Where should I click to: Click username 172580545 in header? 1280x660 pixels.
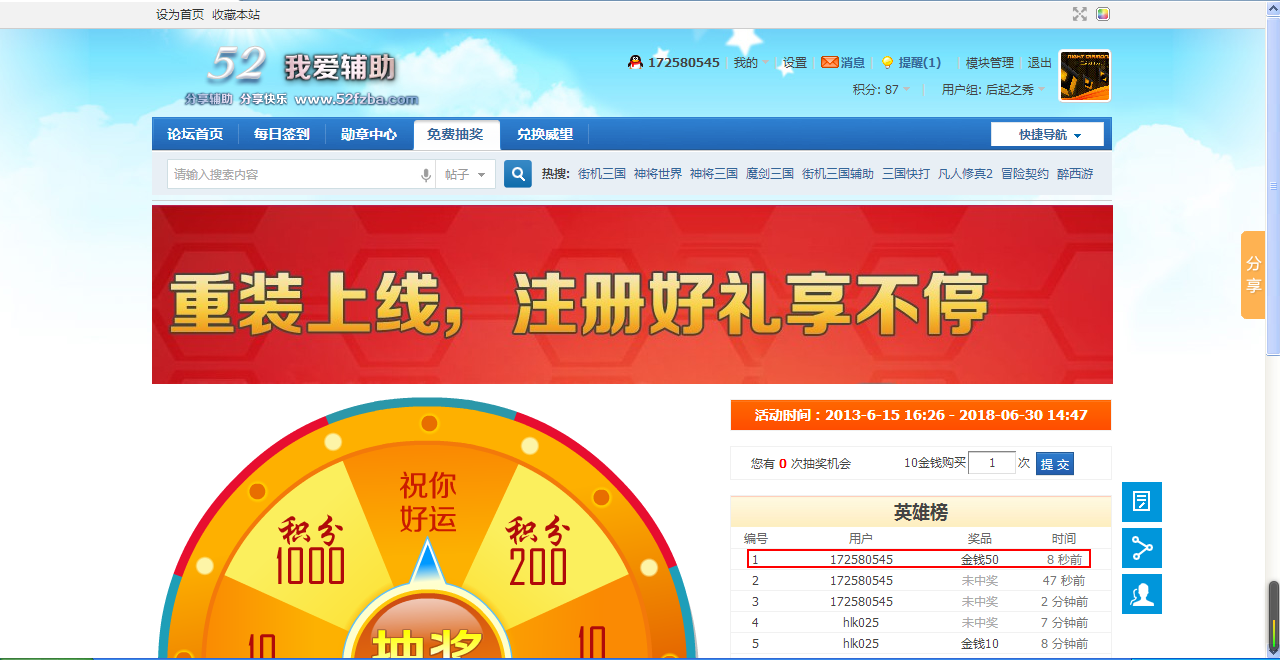coord(684,62)
